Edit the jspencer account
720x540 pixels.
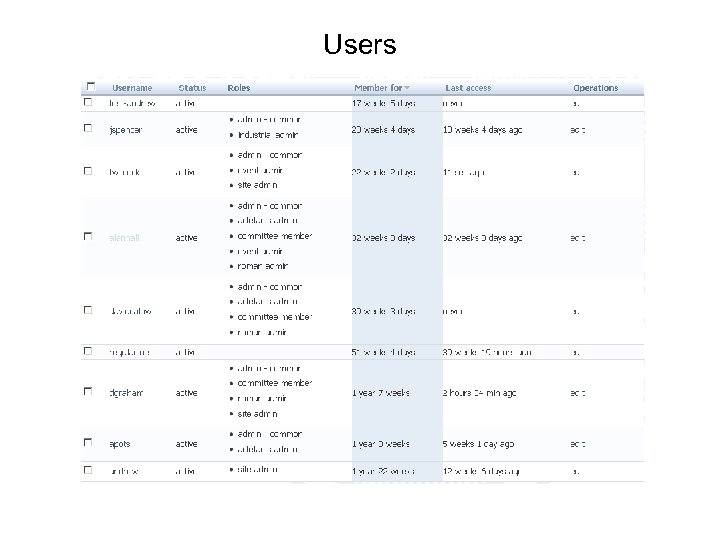point(577,128)
